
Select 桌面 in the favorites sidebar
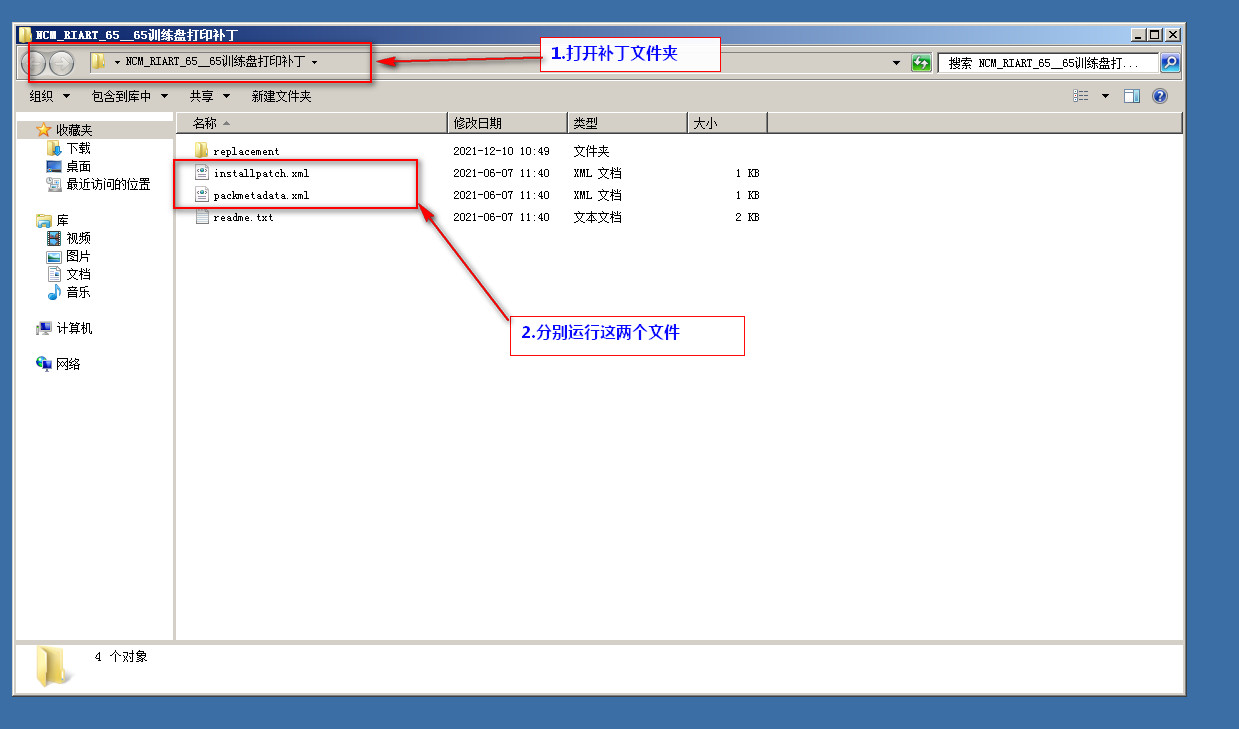[78, 166]
